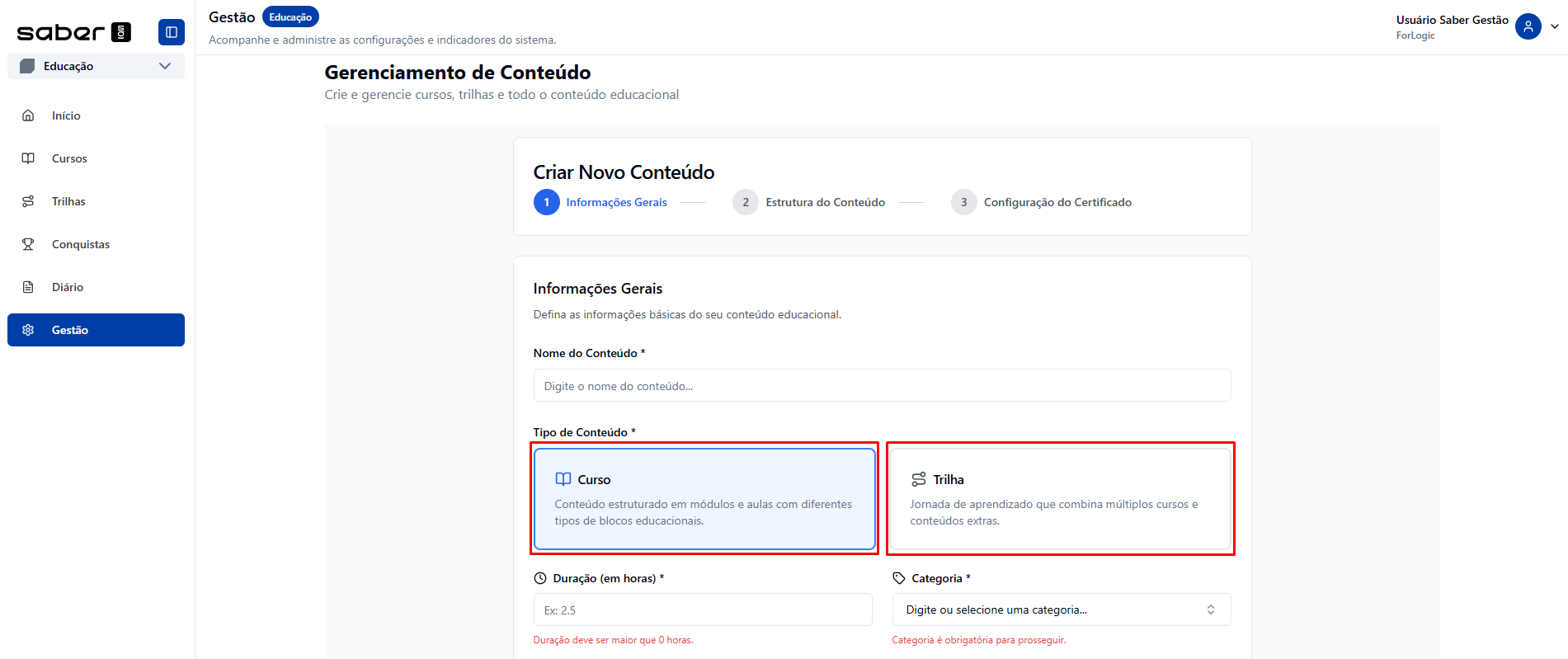Screen dimensions: 1568x659
Task: Click the Gestão gear icon
Action: coord(28,330)
